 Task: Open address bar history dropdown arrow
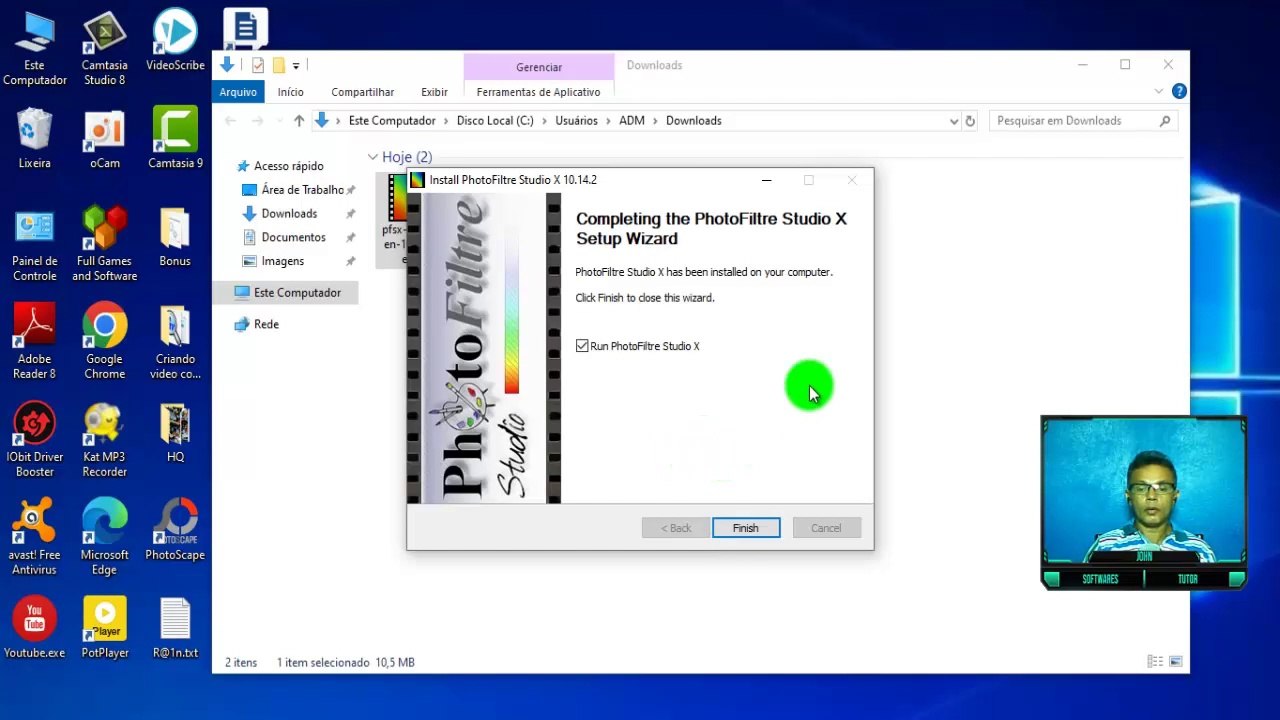(x=953, y=121)
